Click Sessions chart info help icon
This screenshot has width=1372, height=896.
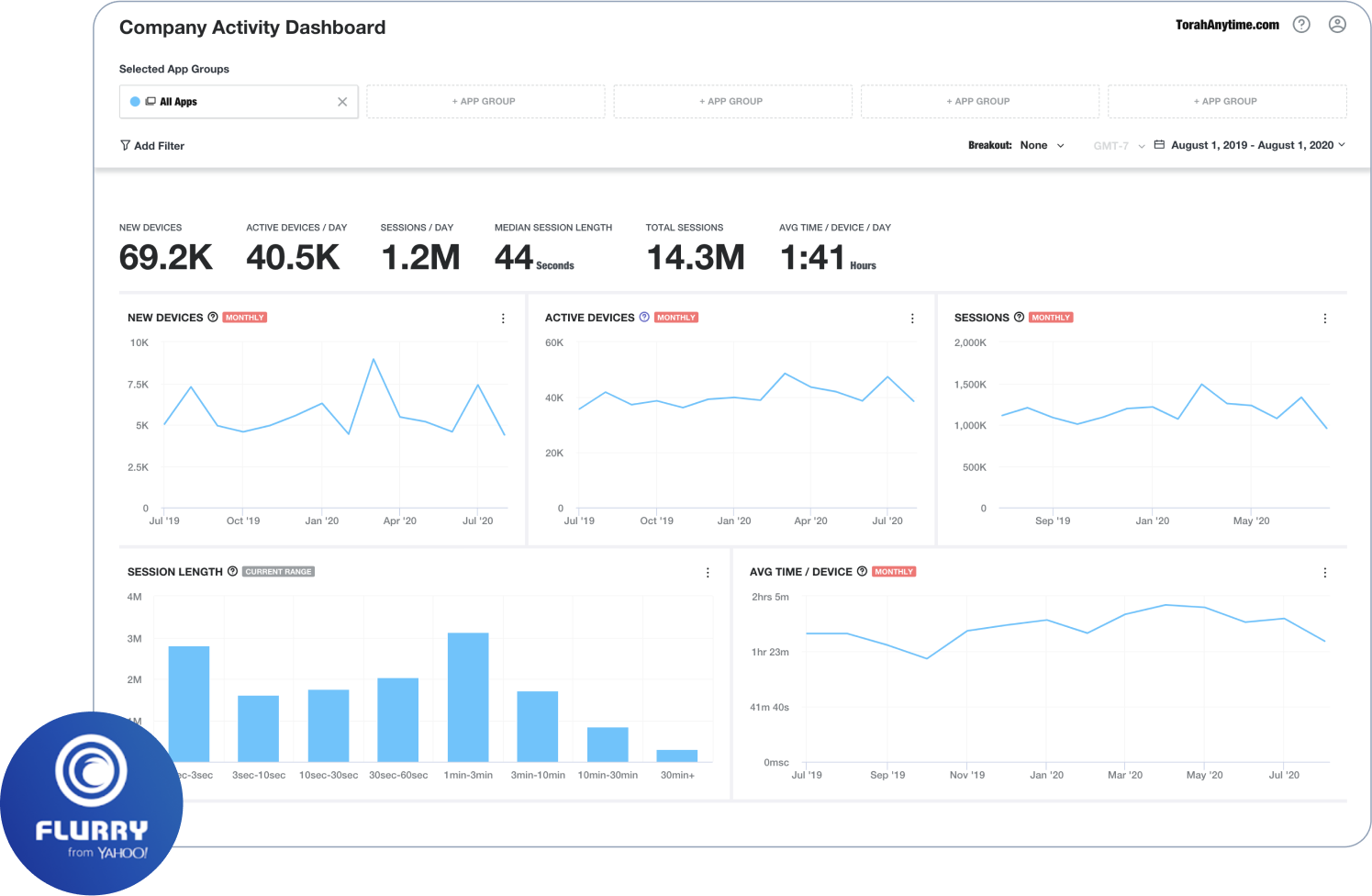point(1019,317)
